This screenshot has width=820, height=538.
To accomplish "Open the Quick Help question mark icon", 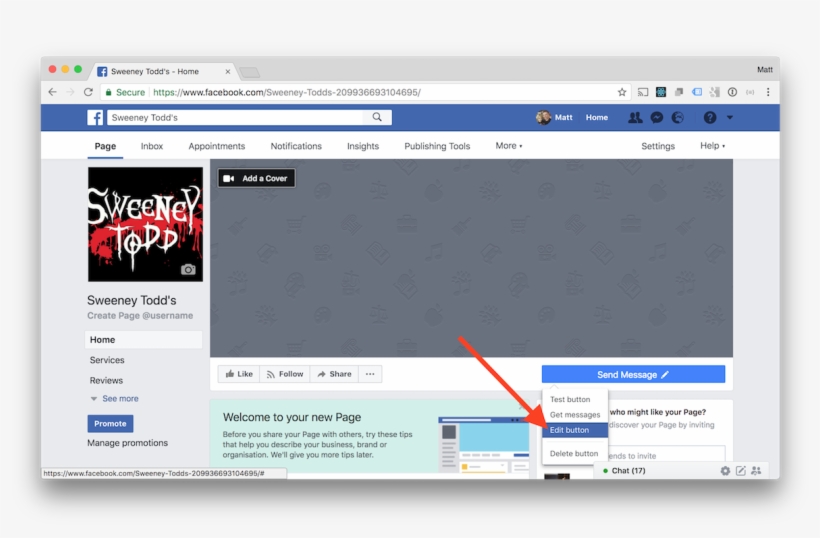I will point(710,118).
